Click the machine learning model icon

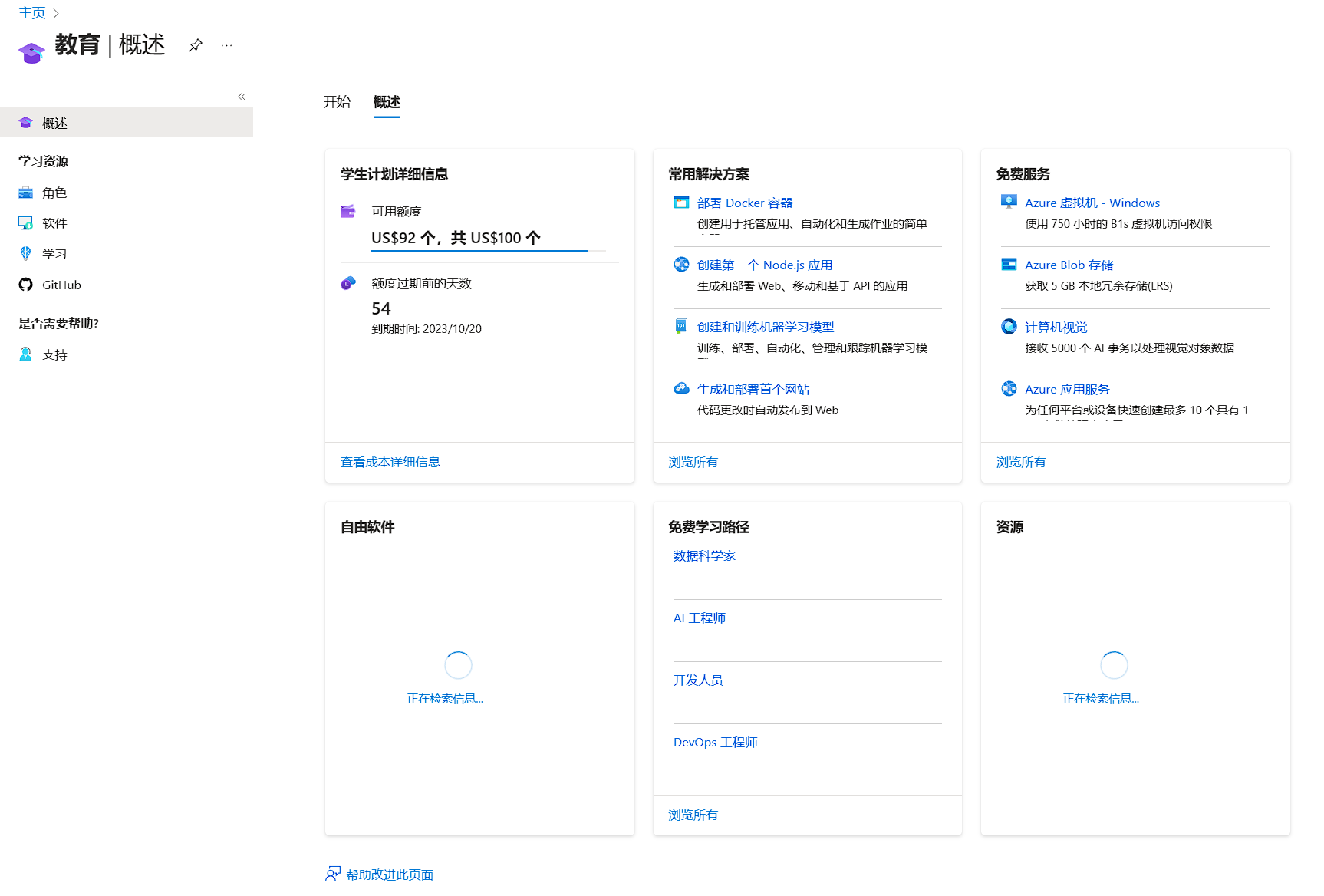pyautogui.click(x=681, y=327)
